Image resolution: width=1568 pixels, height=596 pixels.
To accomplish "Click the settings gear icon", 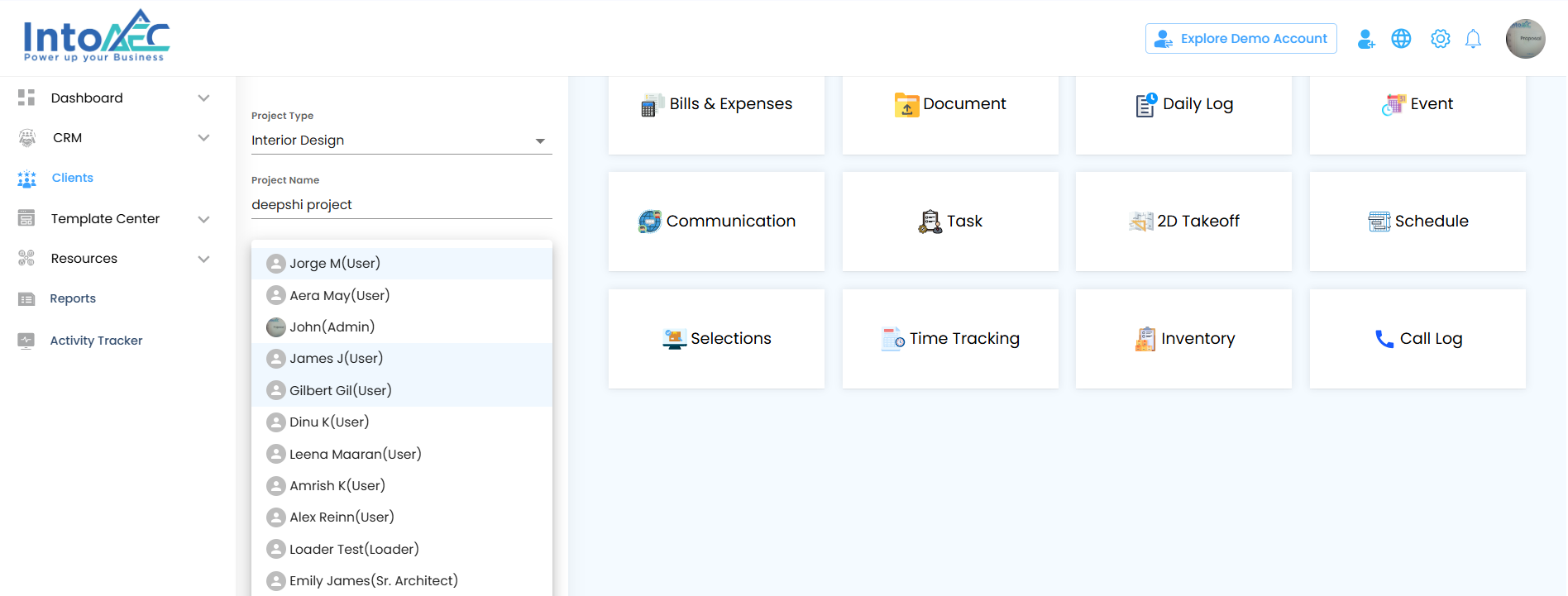I will click(x=1440, y=39).
